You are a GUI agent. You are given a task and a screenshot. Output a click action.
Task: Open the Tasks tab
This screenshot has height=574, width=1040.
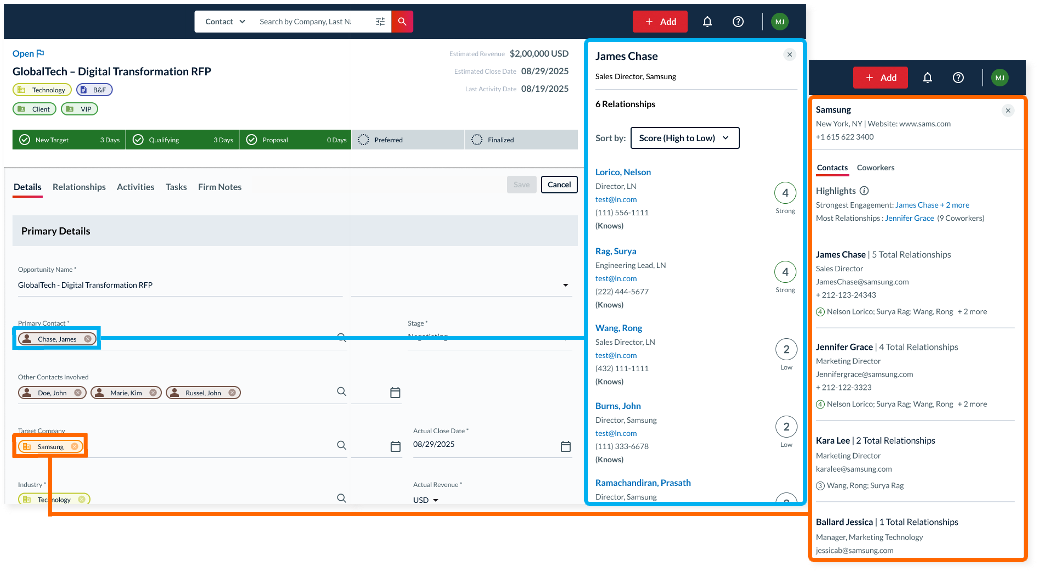[176, 187]
